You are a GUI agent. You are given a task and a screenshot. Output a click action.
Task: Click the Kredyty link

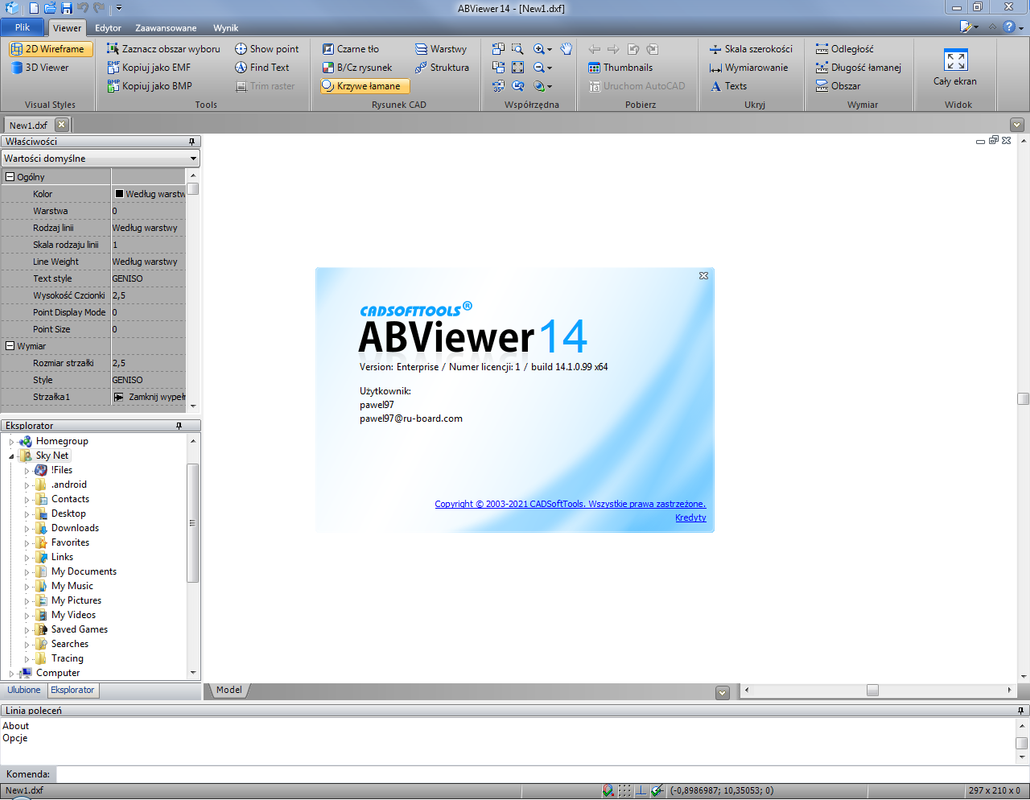(690, 518)
